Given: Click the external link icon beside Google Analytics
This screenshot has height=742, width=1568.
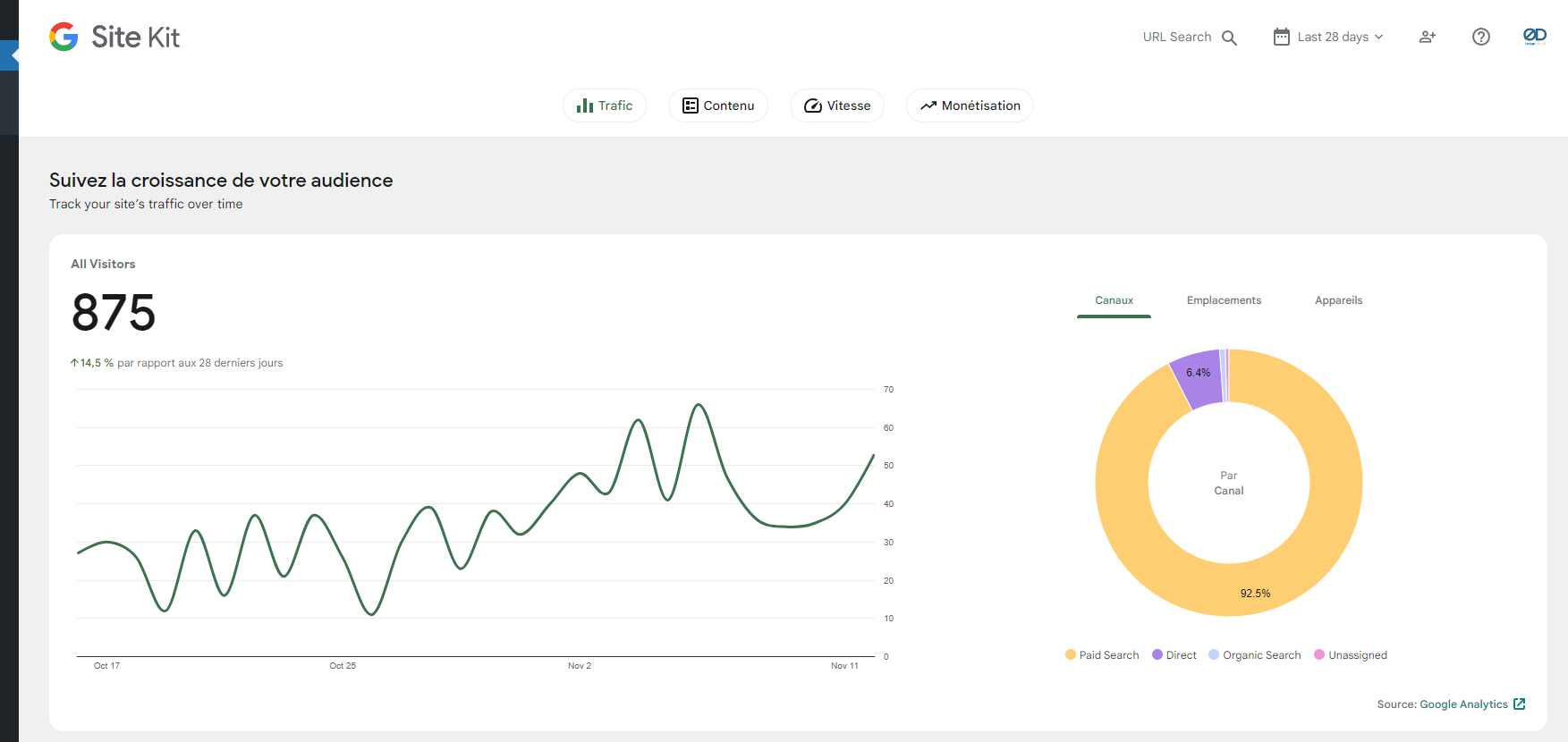Looking at the screenshot, I should click(x=1519, y=704).
